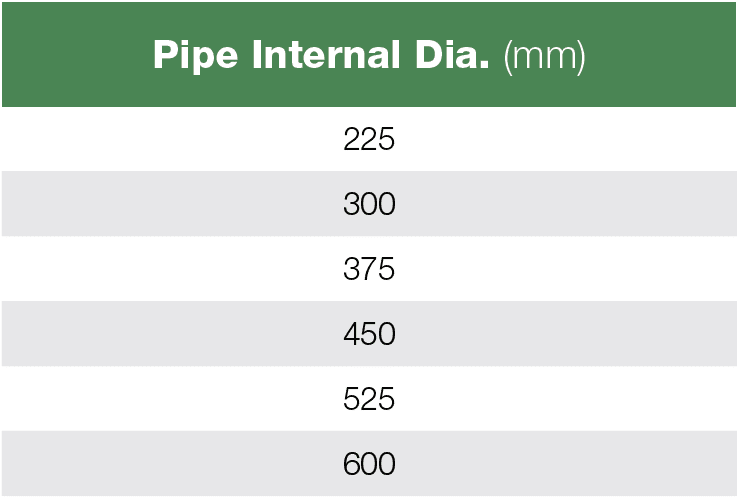This screenshot has width=739, height=499.
Task: Click the white row containing 525
Action: tap(369, 399)
